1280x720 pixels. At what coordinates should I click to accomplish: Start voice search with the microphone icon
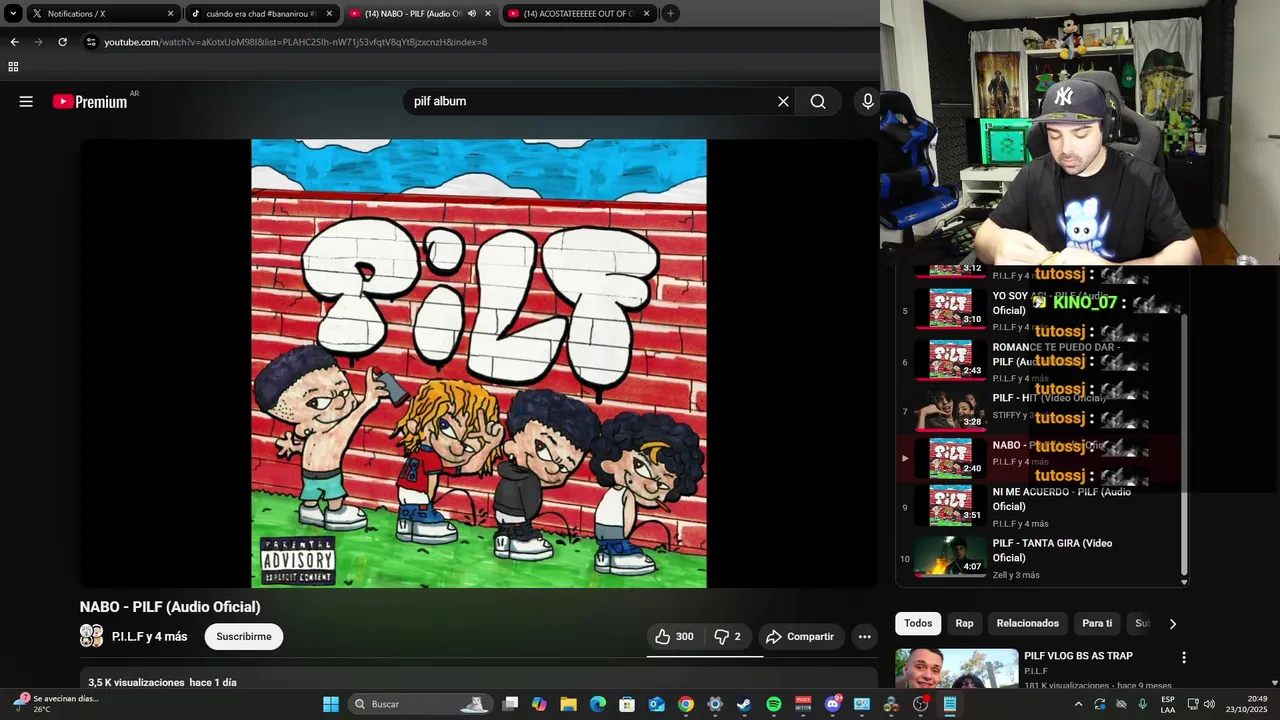[867, 101]
